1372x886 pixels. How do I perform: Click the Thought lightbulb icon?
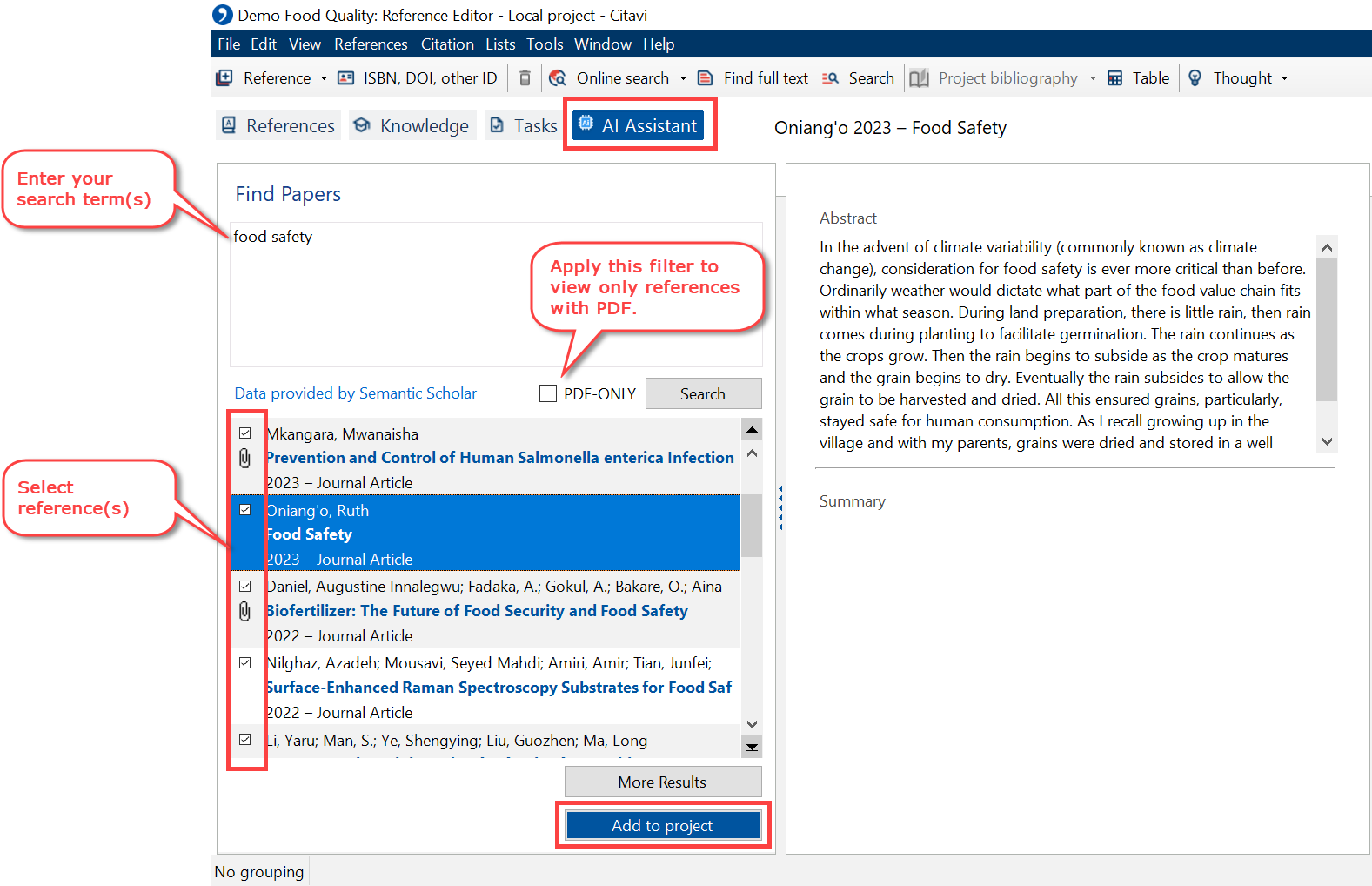pyautogui.click(x=1195, y=77)
